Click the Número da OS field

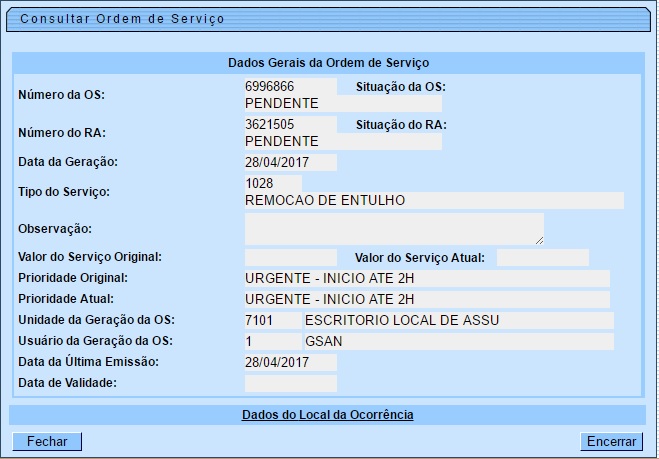(x=290, y=87)
